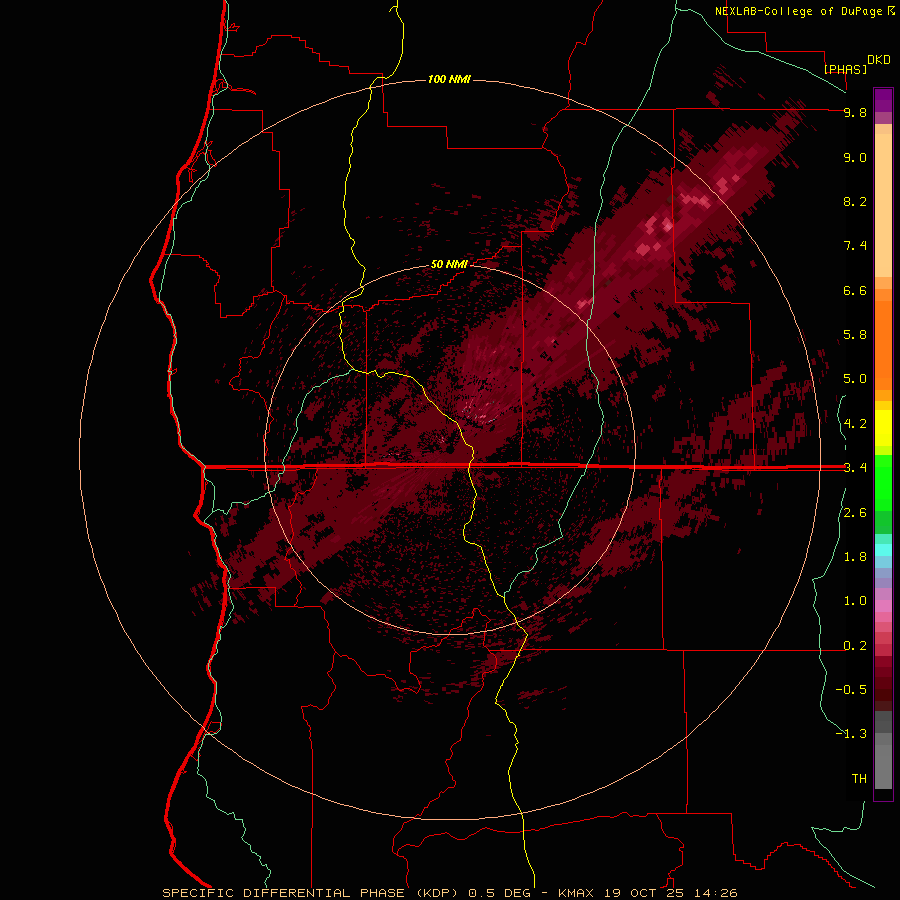Pick the pink band near 1.0 on the scale

point(883,606)
